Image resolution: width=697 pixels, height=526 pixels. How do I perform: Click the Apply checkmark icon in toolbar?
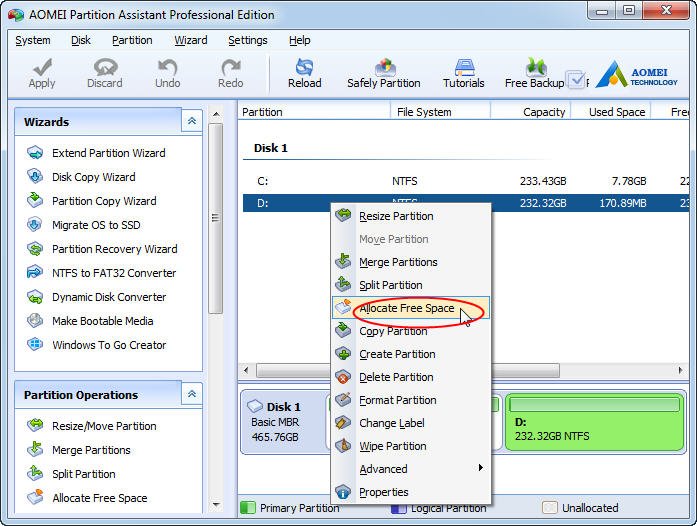tap(42, 67)
